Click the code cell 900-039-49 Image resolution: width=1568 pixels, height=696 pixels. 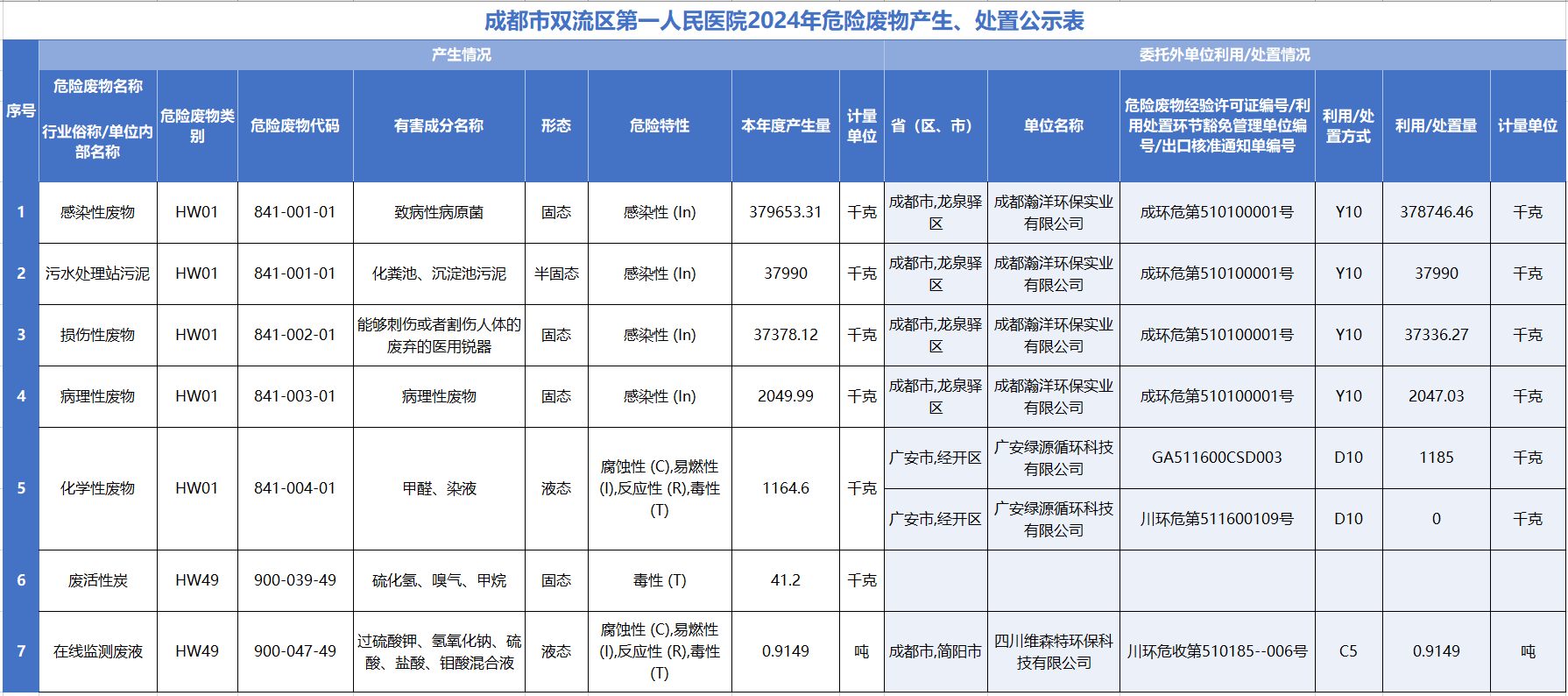coord(295,580)
